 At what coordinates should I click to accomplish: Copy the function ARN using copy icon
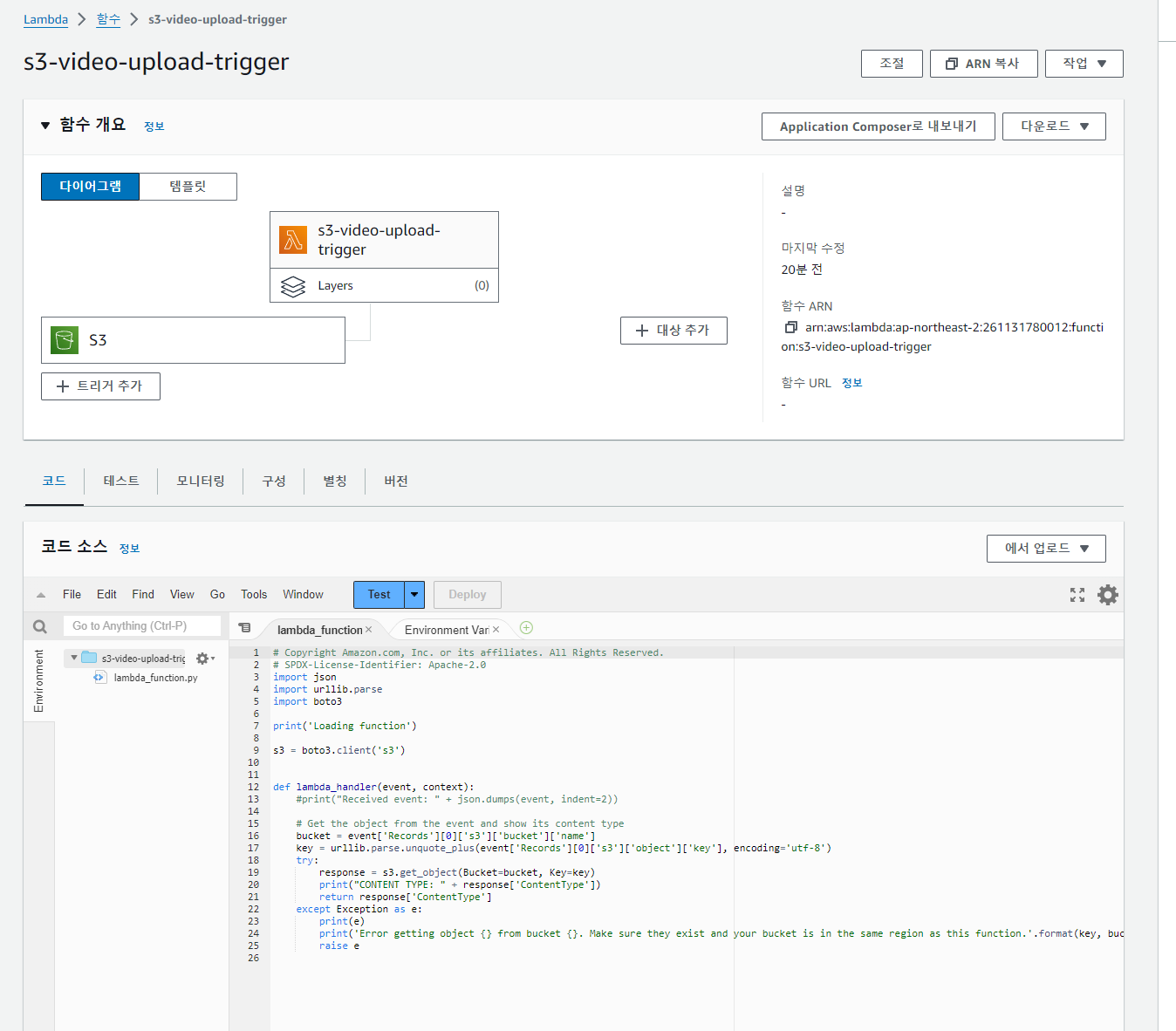[x=790, y=327]
